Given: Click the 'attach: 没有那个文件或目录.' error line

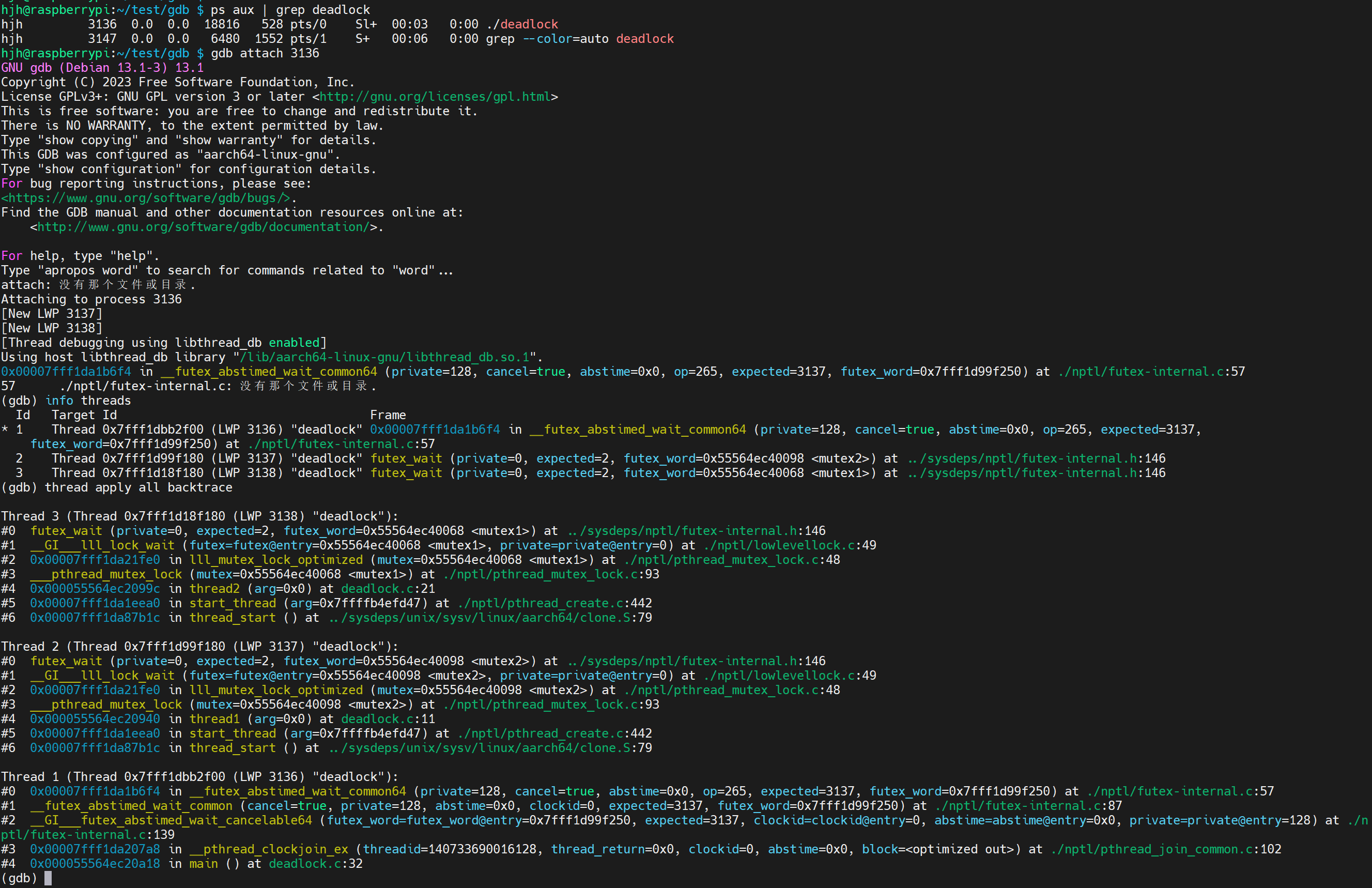Looking at the screenshot, I should coord(99,285).
